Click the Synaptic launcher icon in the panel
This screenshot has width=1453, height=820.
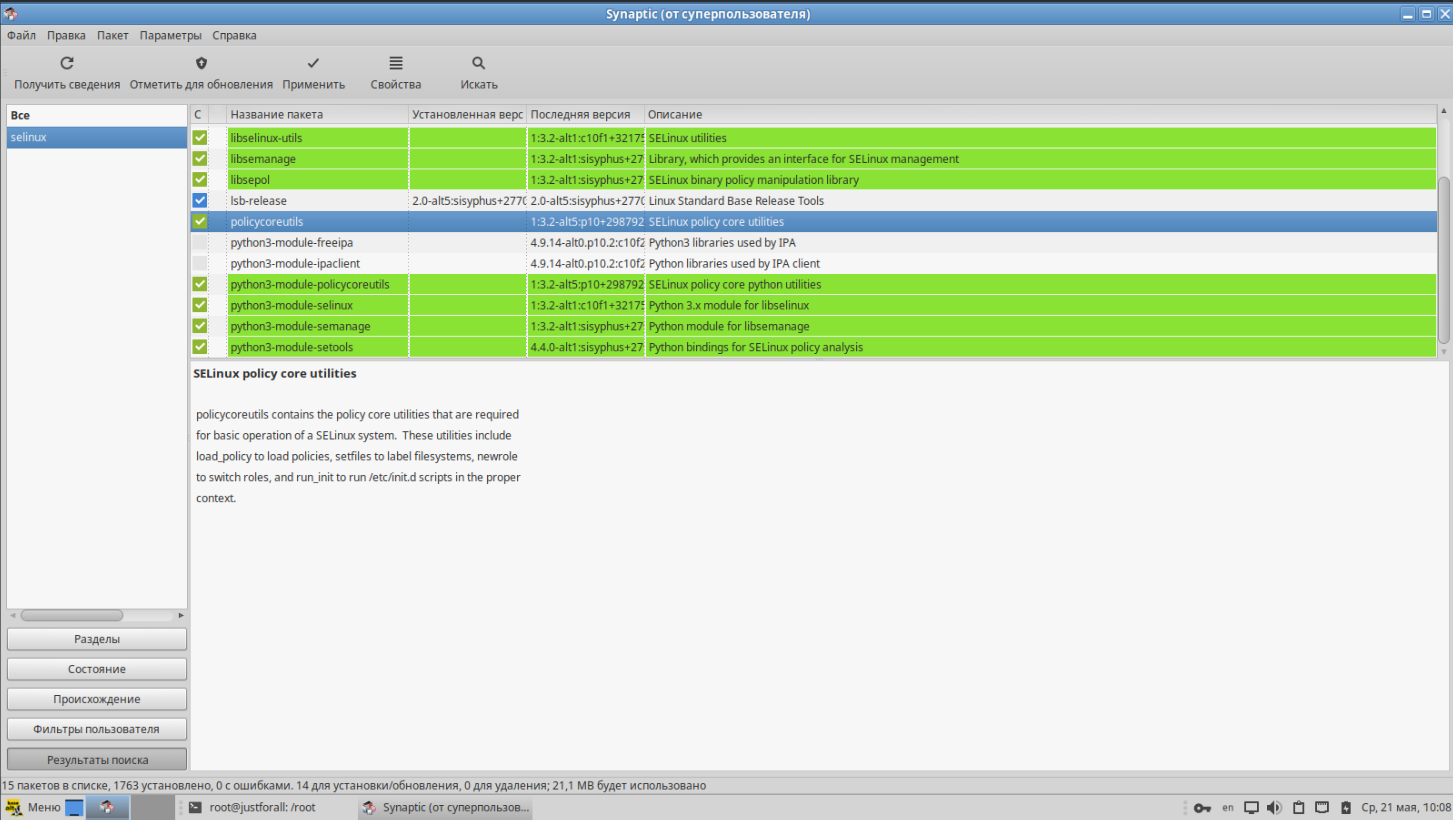(x=108, y=808)
